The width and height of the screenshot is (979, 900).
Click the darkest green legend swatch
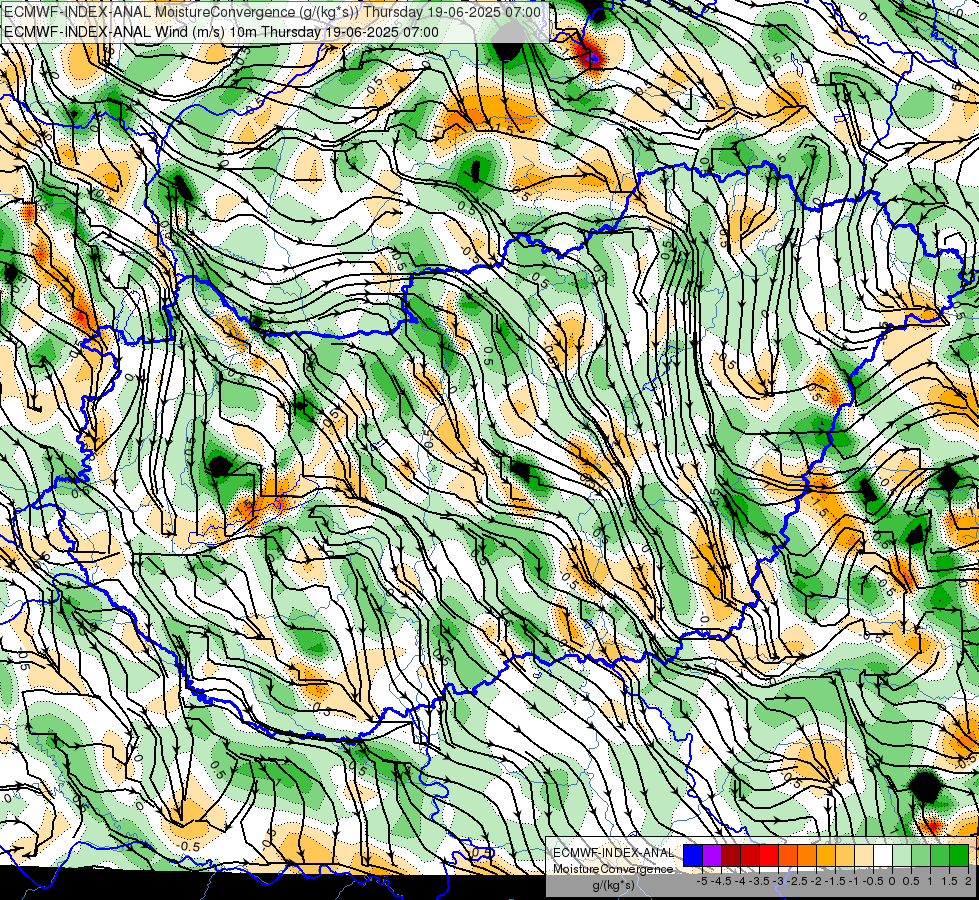point(958,856)
